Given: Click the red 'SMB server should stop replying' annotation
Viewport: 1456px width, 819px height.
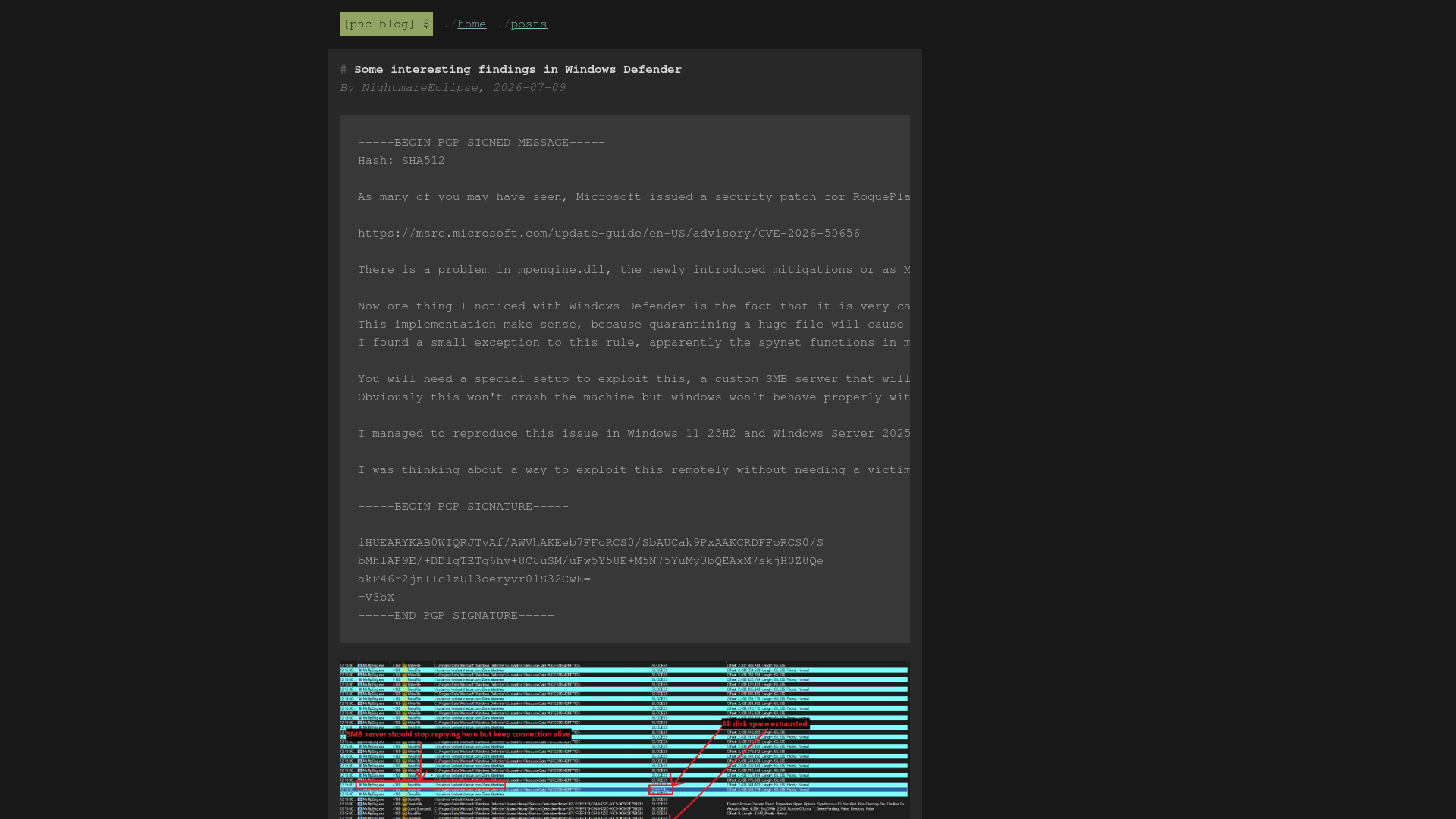Looking at the screenshot, I should coord(457,734).
